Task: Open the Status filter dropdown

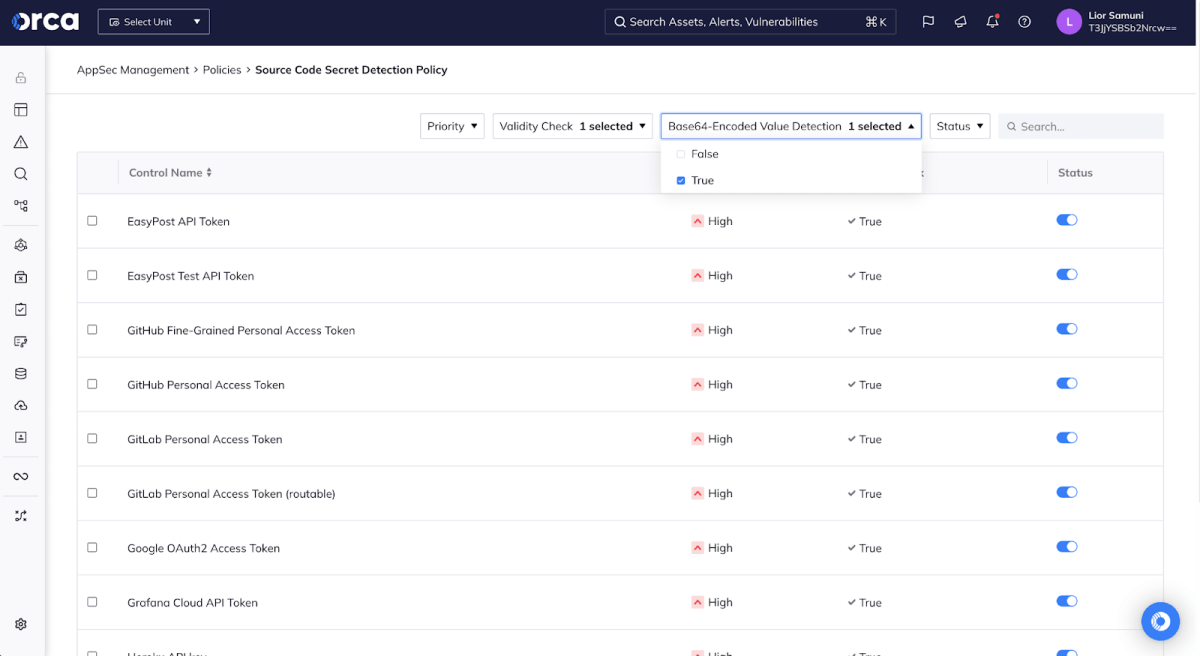Action: [x=960, y=126]
